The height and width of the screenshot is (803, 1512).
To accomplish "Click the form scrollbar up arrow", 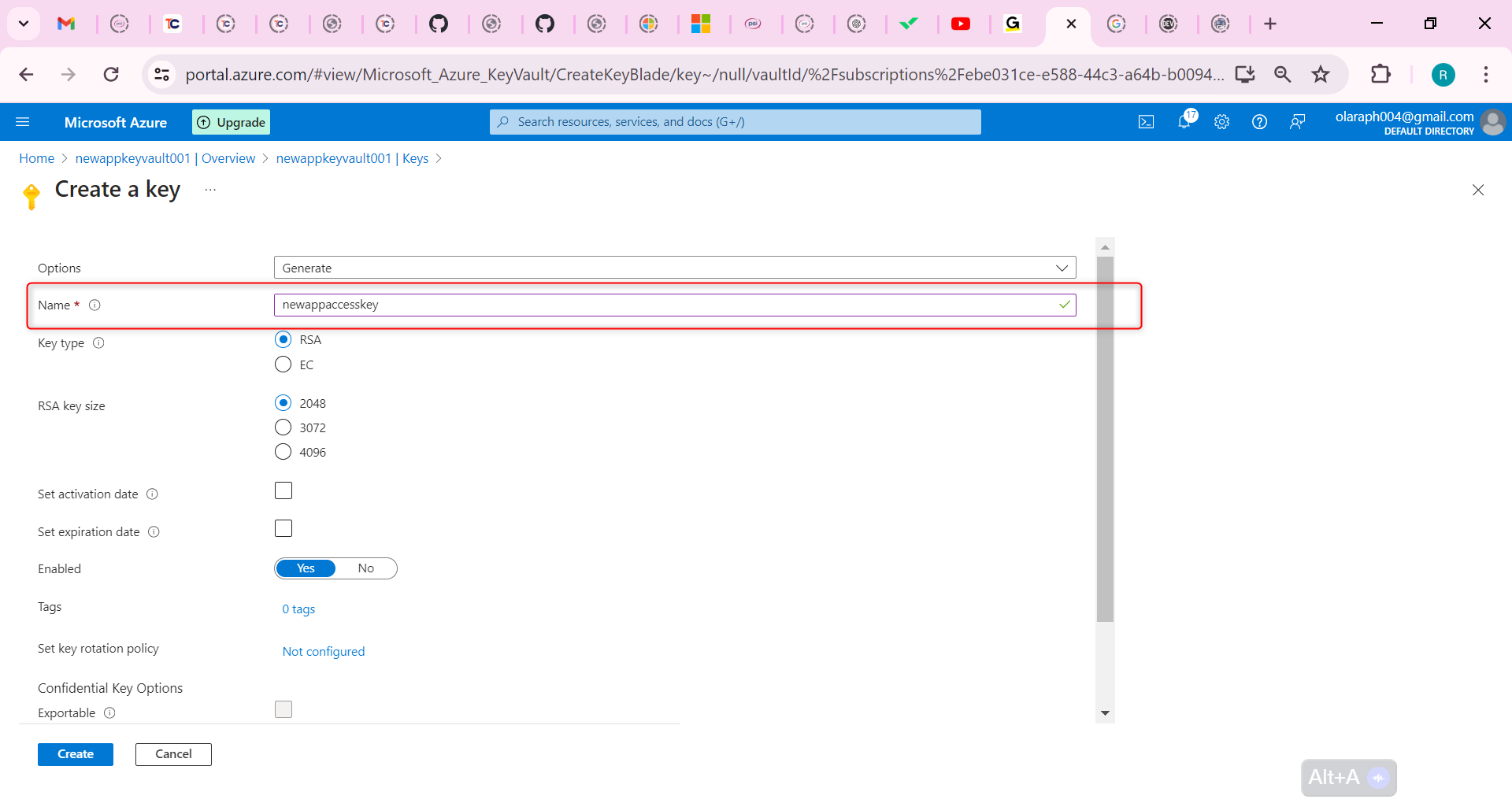I will coord(1105,246).
